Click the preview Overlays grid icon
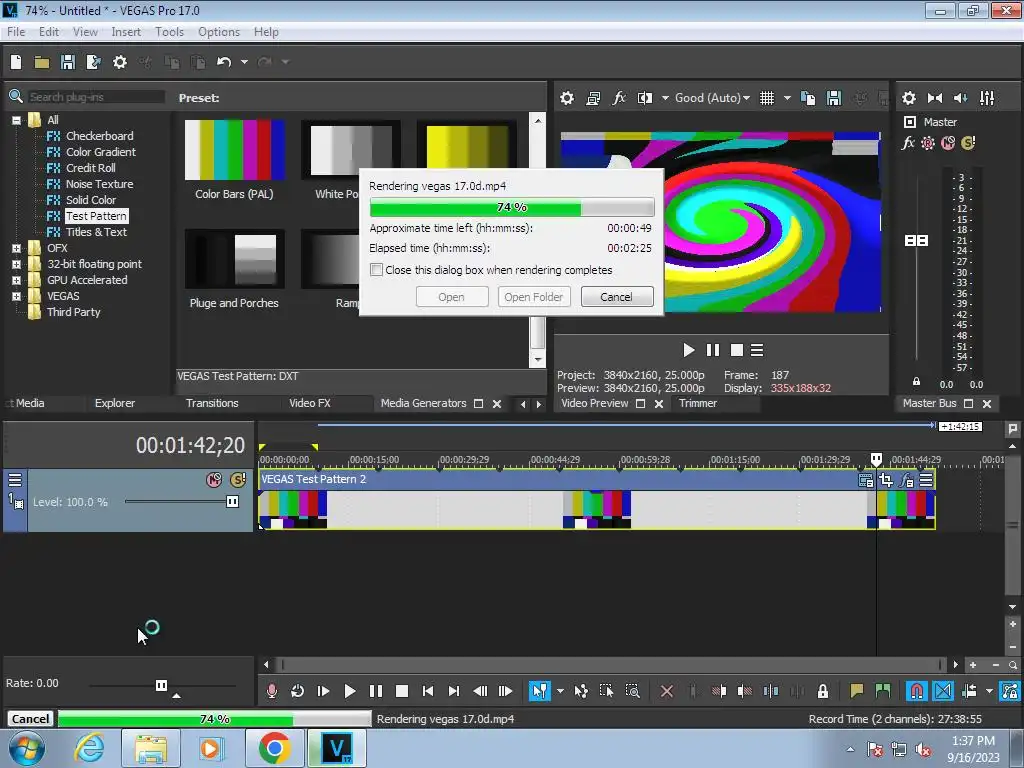This screenshot has width=1024, height=768. (x=767, y=98)
